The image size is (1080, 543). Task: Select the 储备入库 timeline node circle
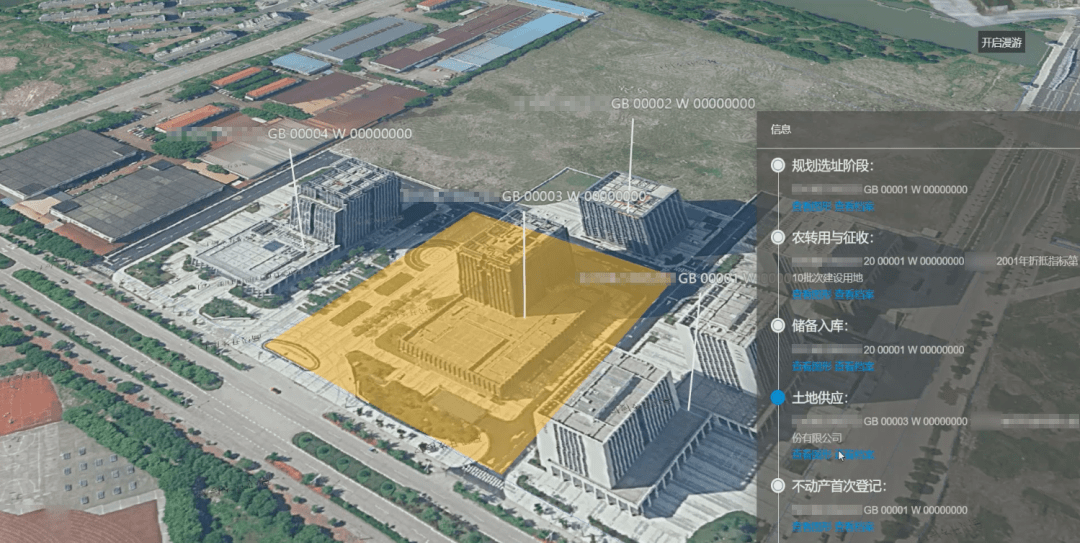pos(778,325)
